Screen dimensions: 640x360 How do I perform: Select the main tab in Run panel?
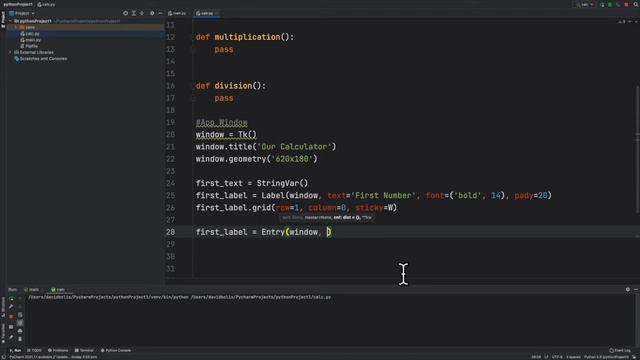pos(31,289)
